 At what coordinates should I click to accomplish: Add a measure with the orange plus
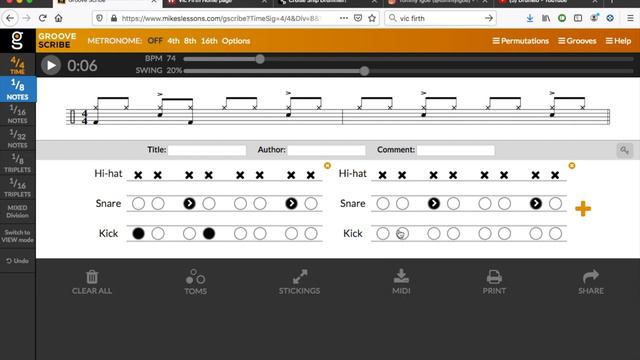click(x=583, y=209)
